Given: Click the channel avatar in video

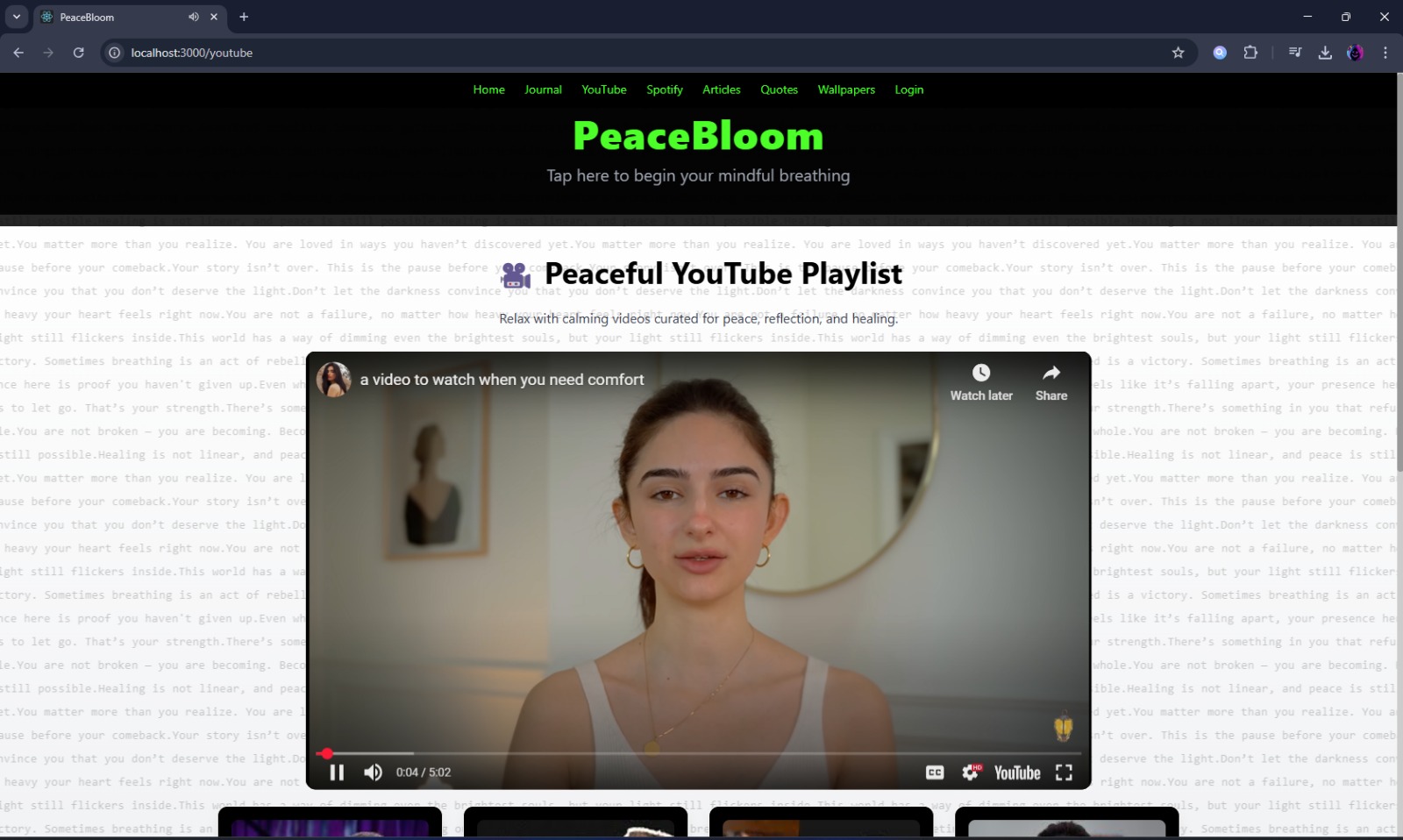Looking at the screenshot, I should 333,380.
